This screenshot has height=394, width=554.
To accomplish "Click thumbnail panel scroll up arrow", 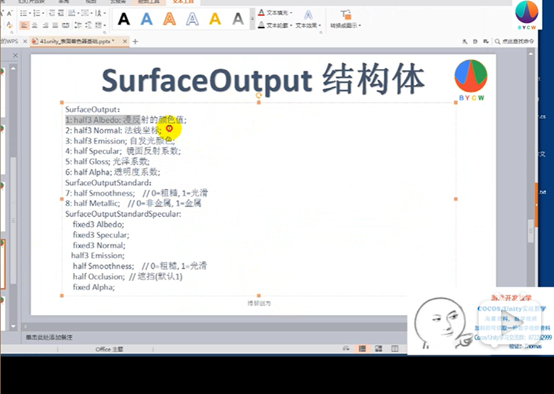I will click(x=13, y=68).
